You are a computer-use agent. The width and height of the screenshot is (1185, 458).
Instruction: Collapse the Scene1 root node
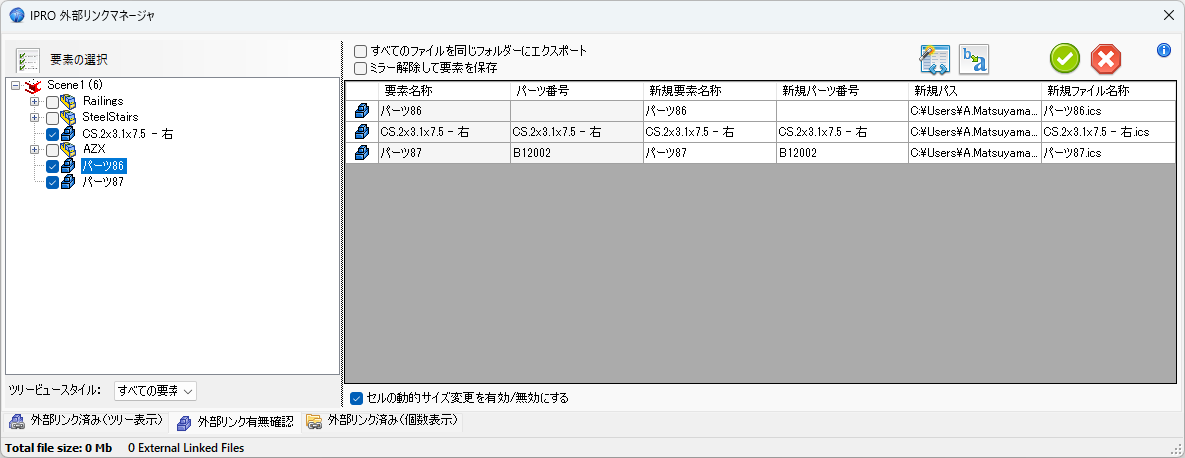[x=16, y=85]
